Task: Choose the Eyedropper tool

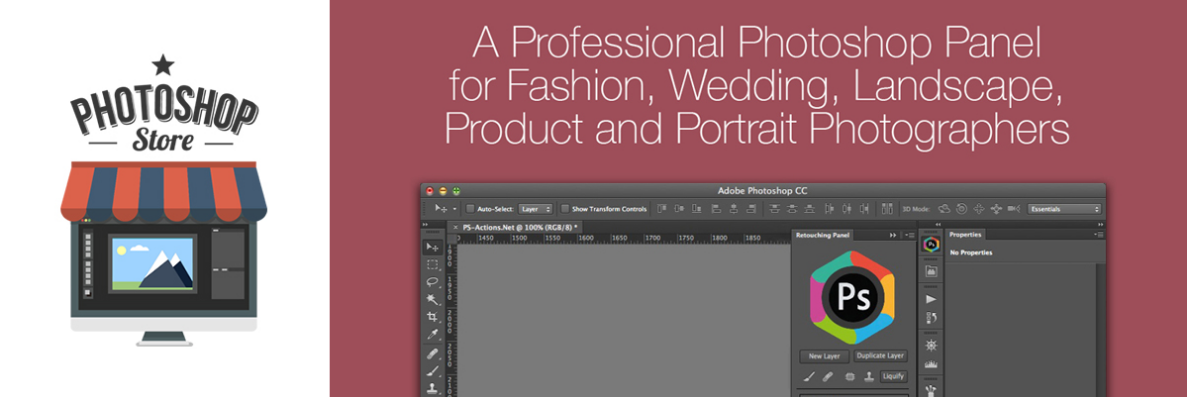Action: pos(432,334)
